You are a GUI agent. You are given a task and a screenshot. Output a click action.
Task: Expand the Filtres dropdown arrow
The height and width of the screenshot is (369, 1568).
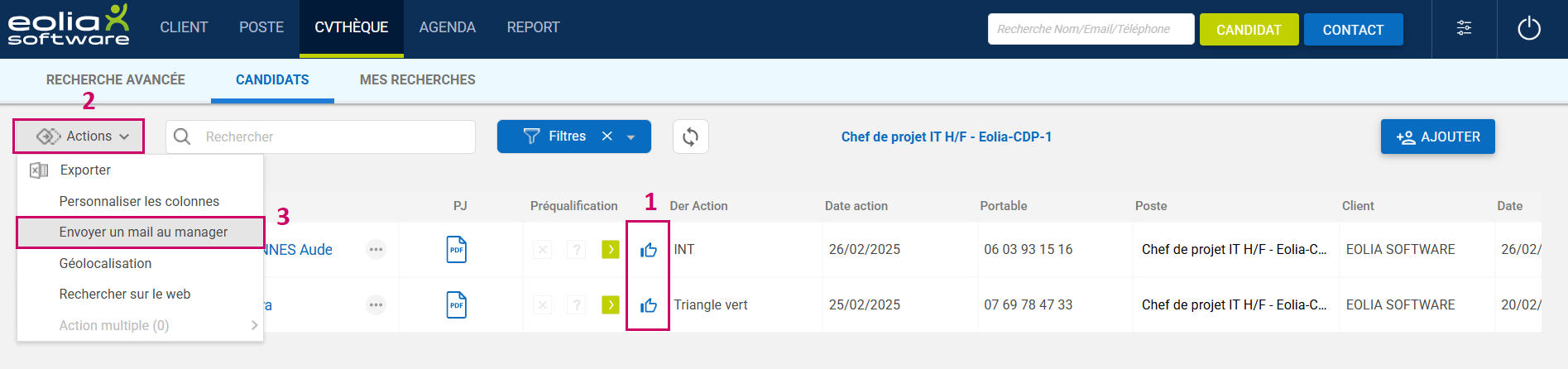pos(631,137)
